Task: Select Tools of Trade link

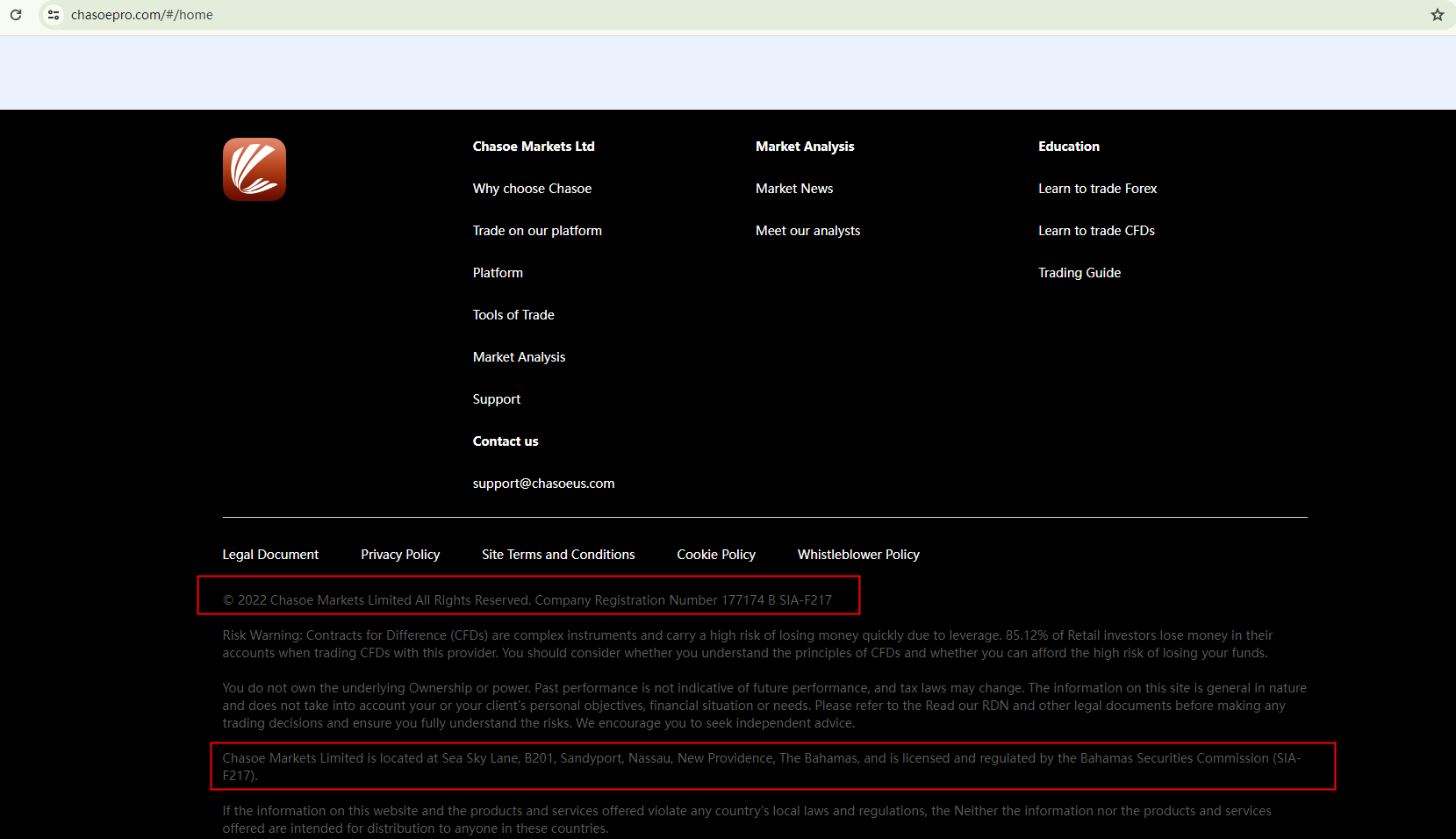Action: point(513,315)
